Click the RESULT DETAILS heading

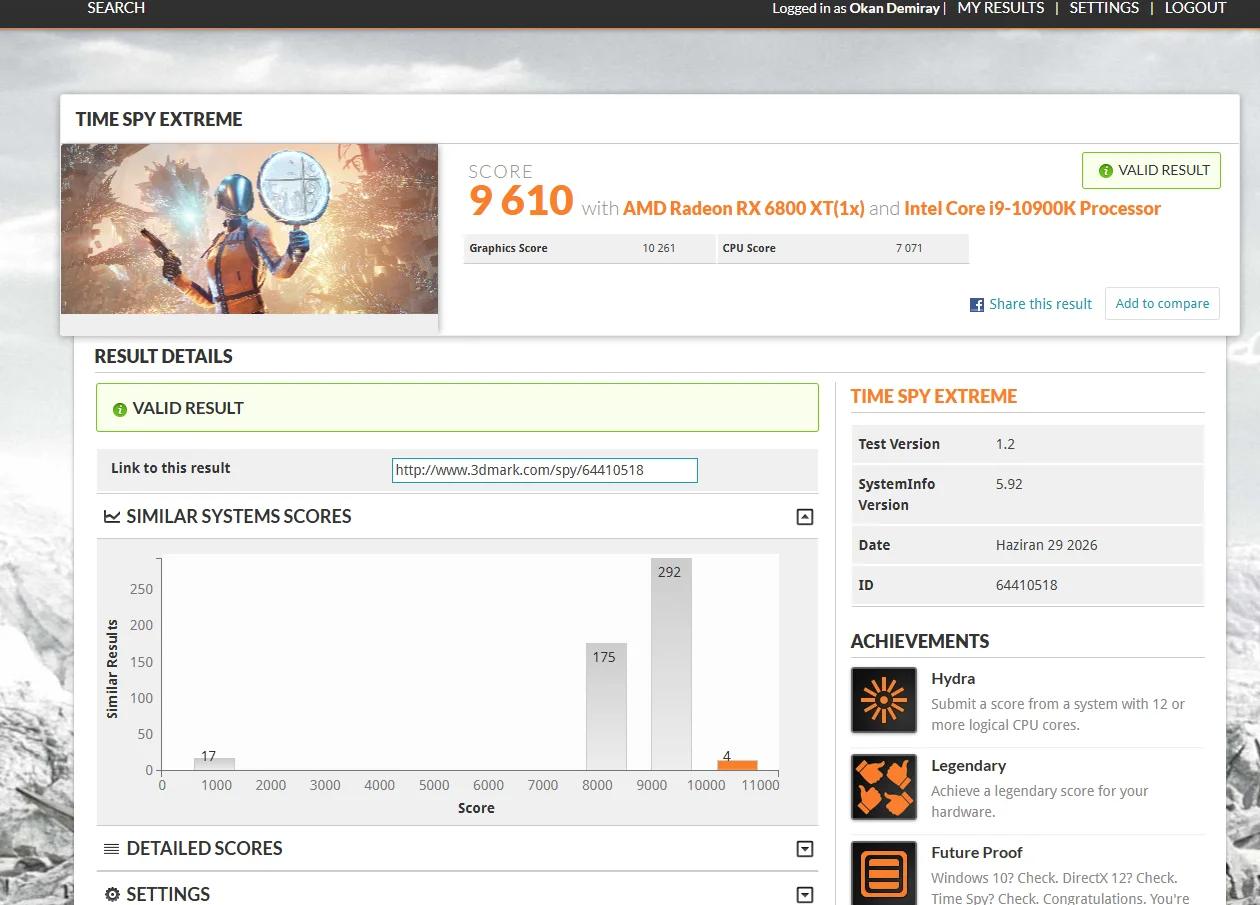[163, 356]
